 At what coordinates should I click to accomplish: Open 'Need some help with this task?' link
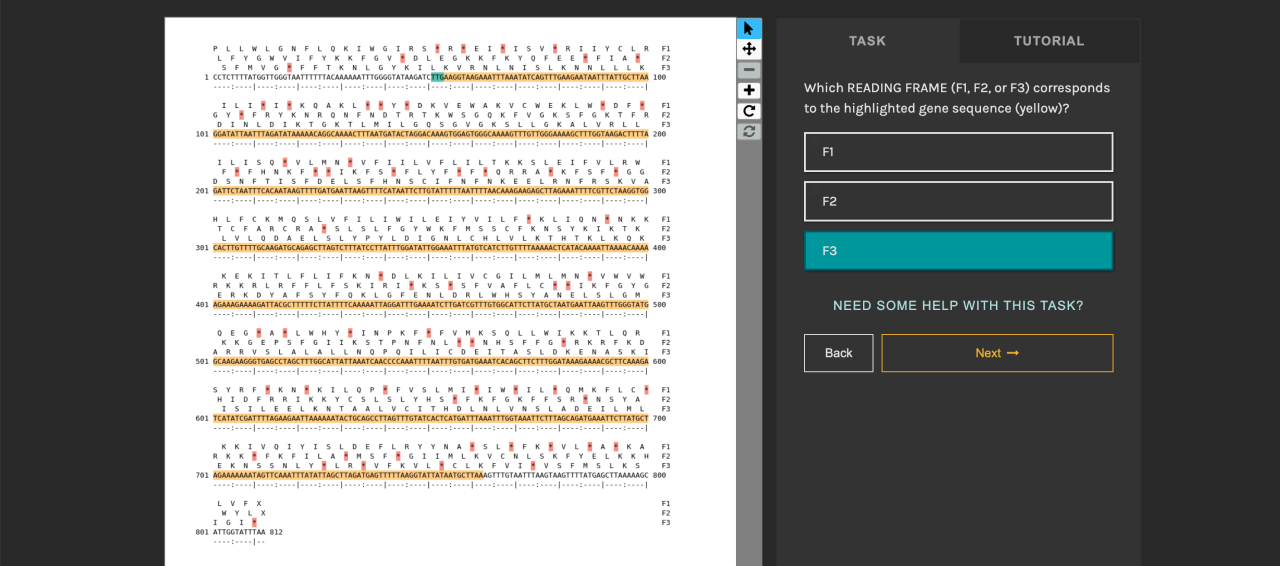958,306
